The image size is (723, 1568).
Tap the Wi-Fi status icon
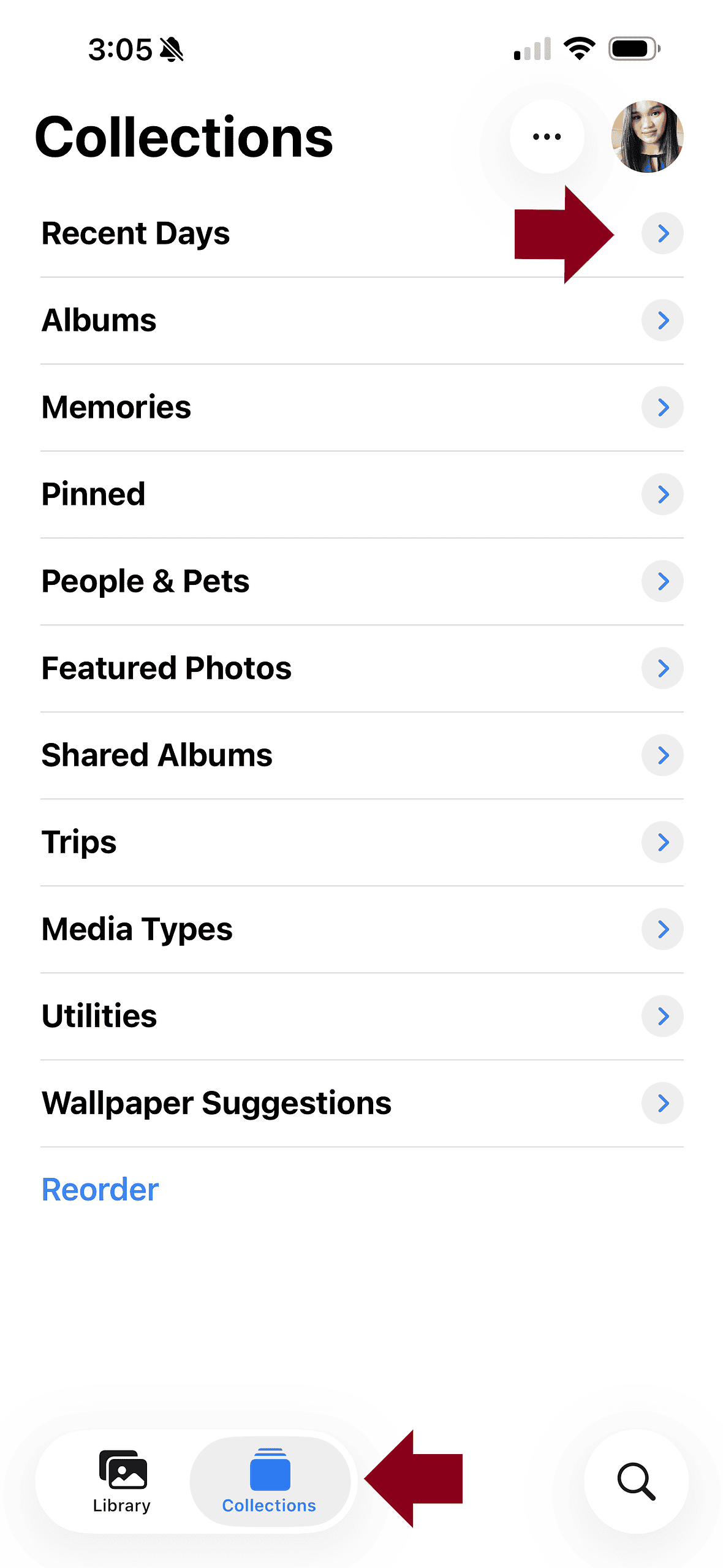coord(579,48)
